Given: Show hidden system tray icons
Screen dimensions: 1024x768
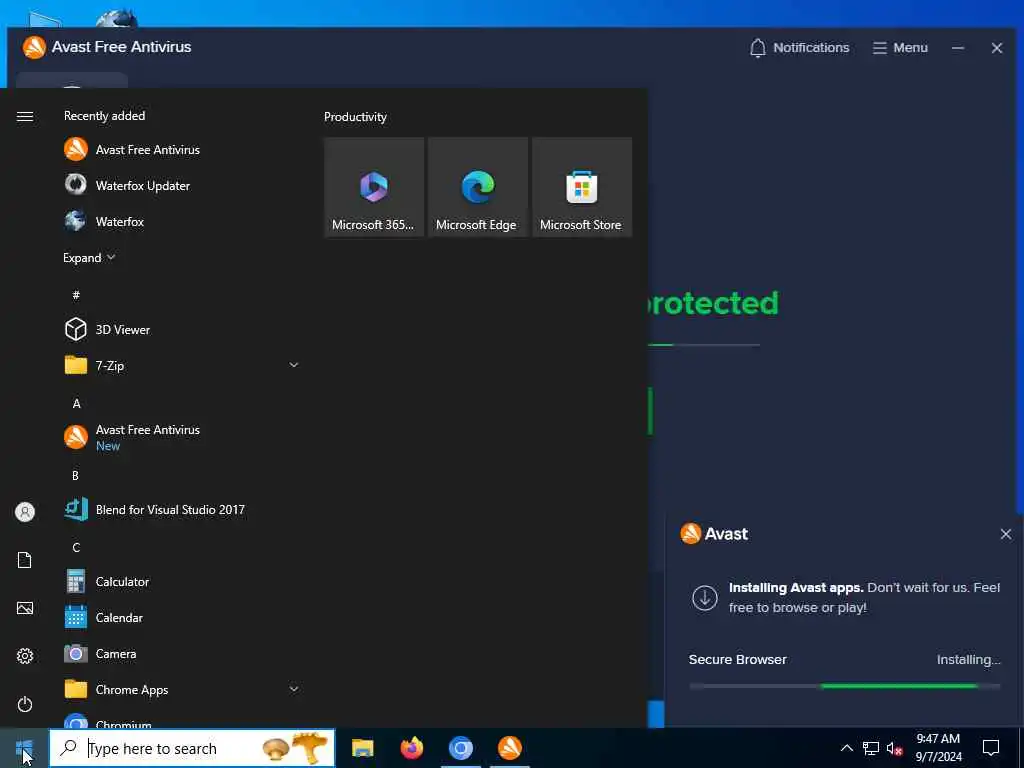Looking at the screenshot, I should coord(846,748).
